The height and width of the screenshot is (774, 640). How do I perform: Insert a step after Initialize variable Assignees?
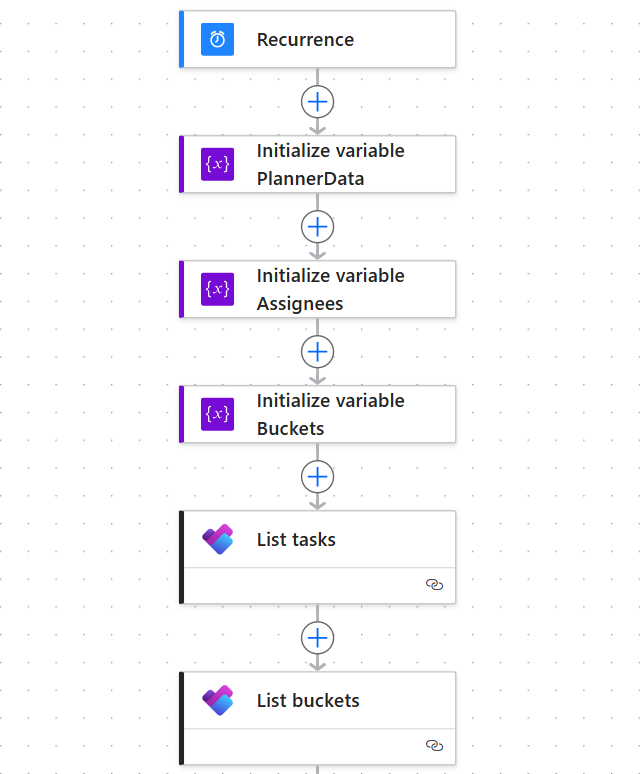pos(317,352)
